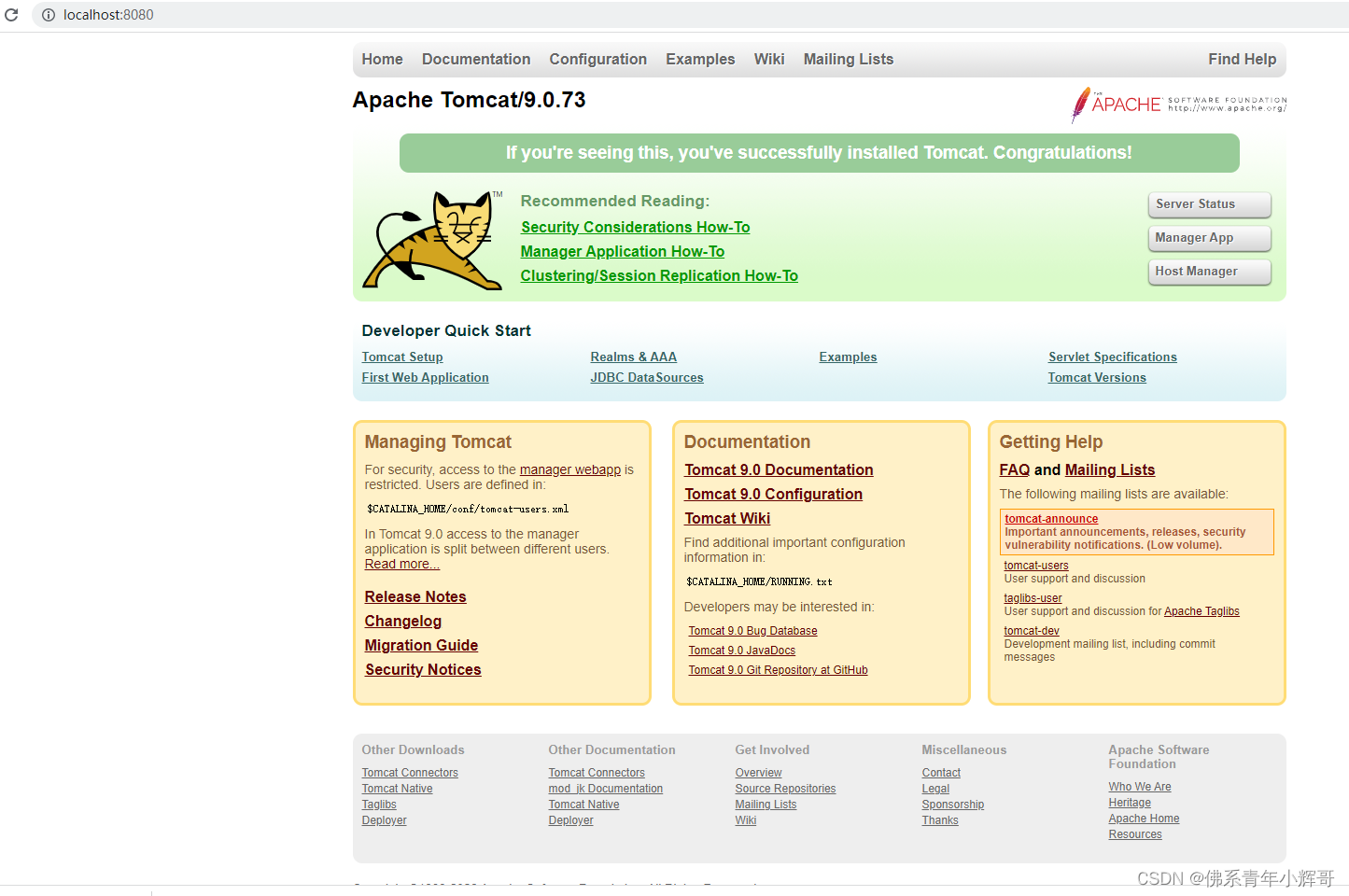This screenshot has width=1349, height=896.
Task: Open Servlet Specifications link
Action: (x=1112, y=357)
